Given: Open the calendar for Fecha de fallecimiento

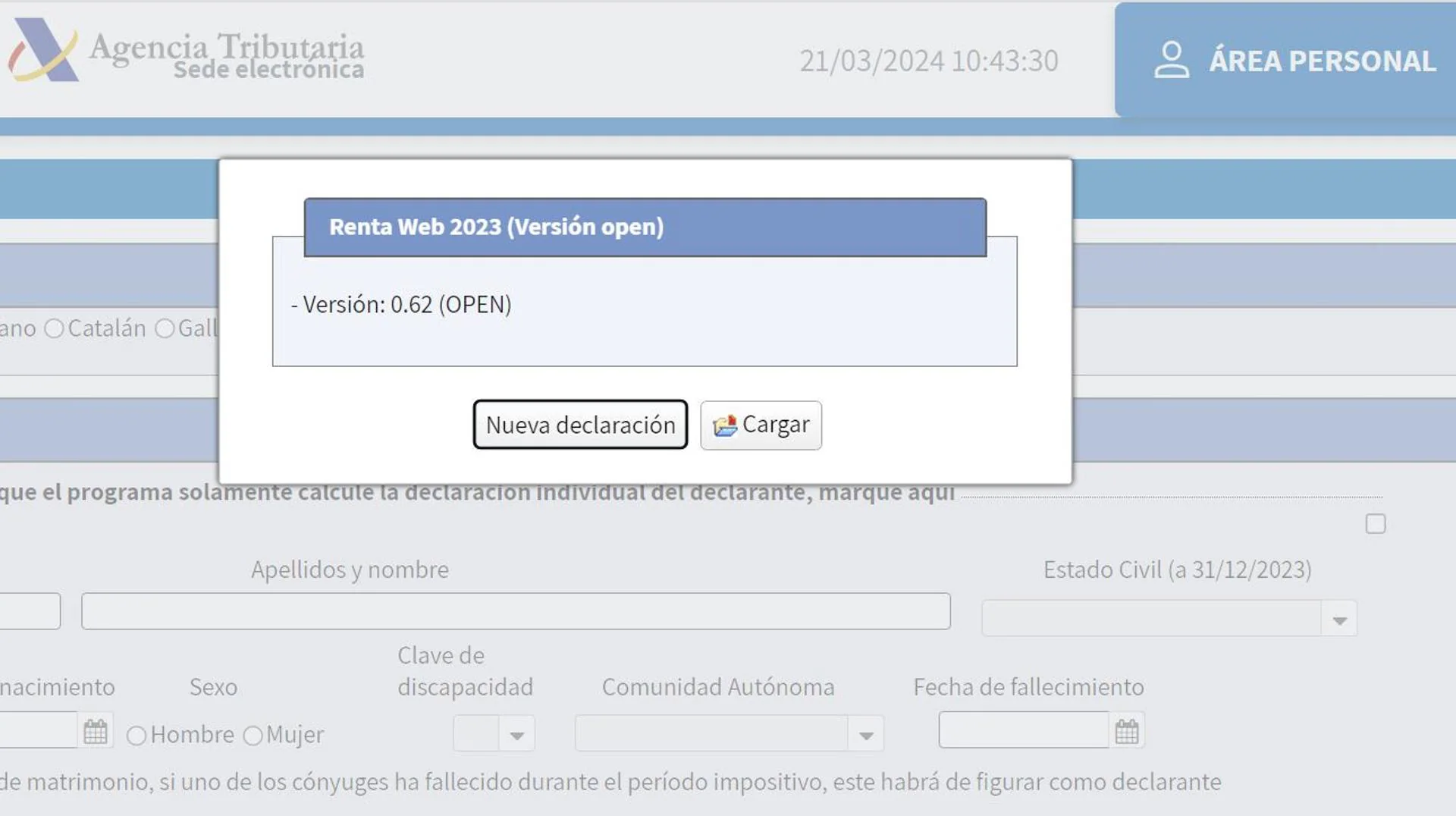Looking at the screenshot, I should pyautogui.click(x=1127, y=731).
